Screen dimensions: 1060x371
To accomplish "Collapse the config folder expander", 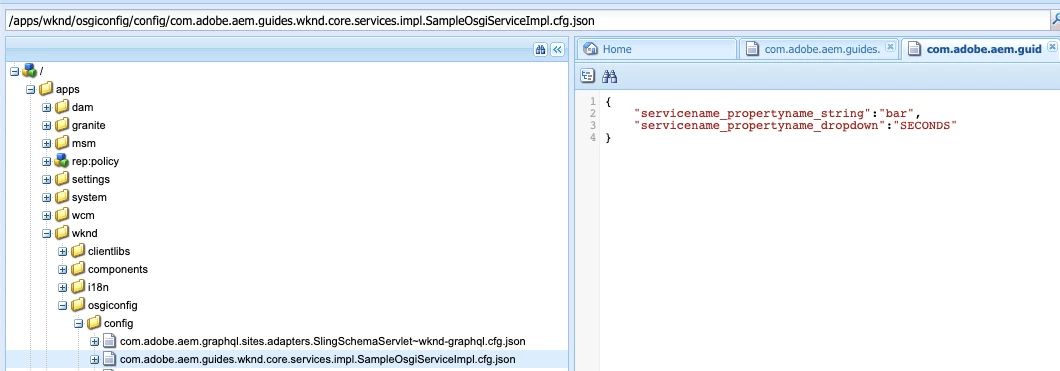I will pyautogui.click(x=78, y=324).
